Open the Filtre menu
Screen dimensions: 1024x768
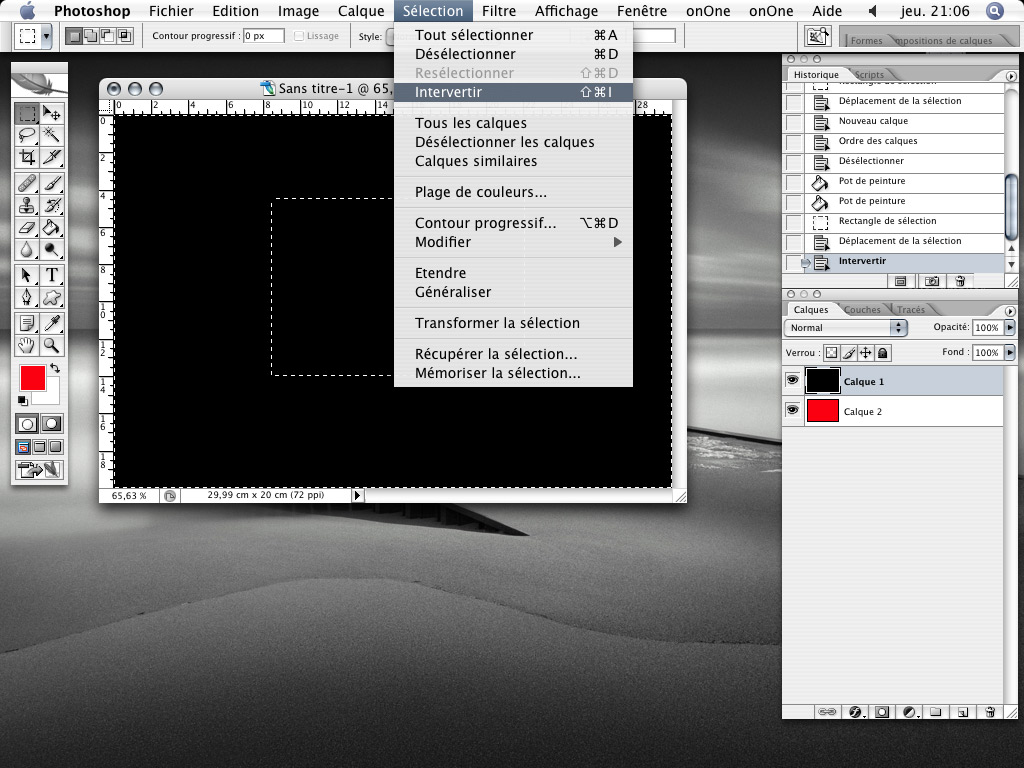click(499, 11)
